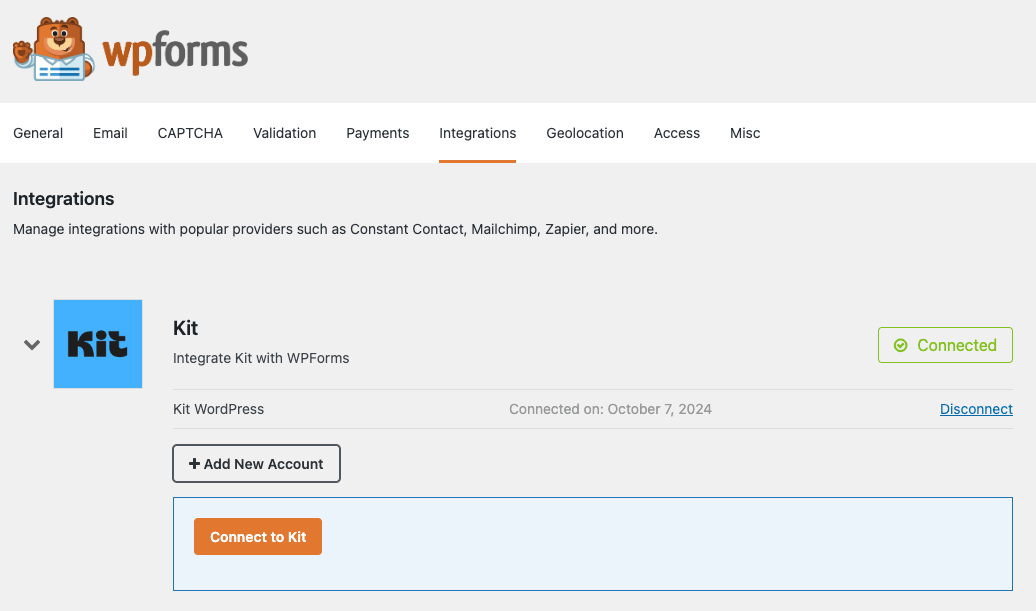The width and height of the screenshot is (1036, 611).
Task: Open the Geolocation tab
Action: click(585, 133)
